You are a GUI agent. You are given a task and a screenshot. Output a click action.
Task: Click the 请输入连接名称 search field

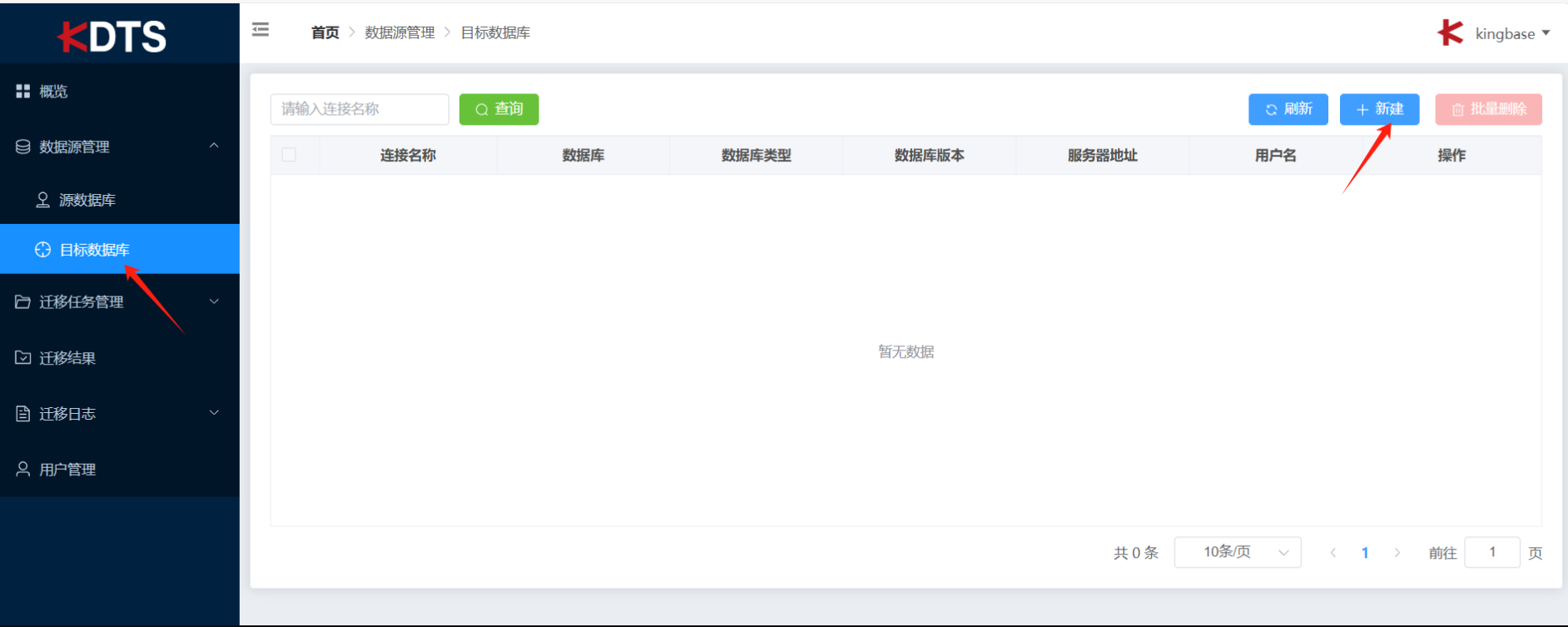[x=359, y=109]
